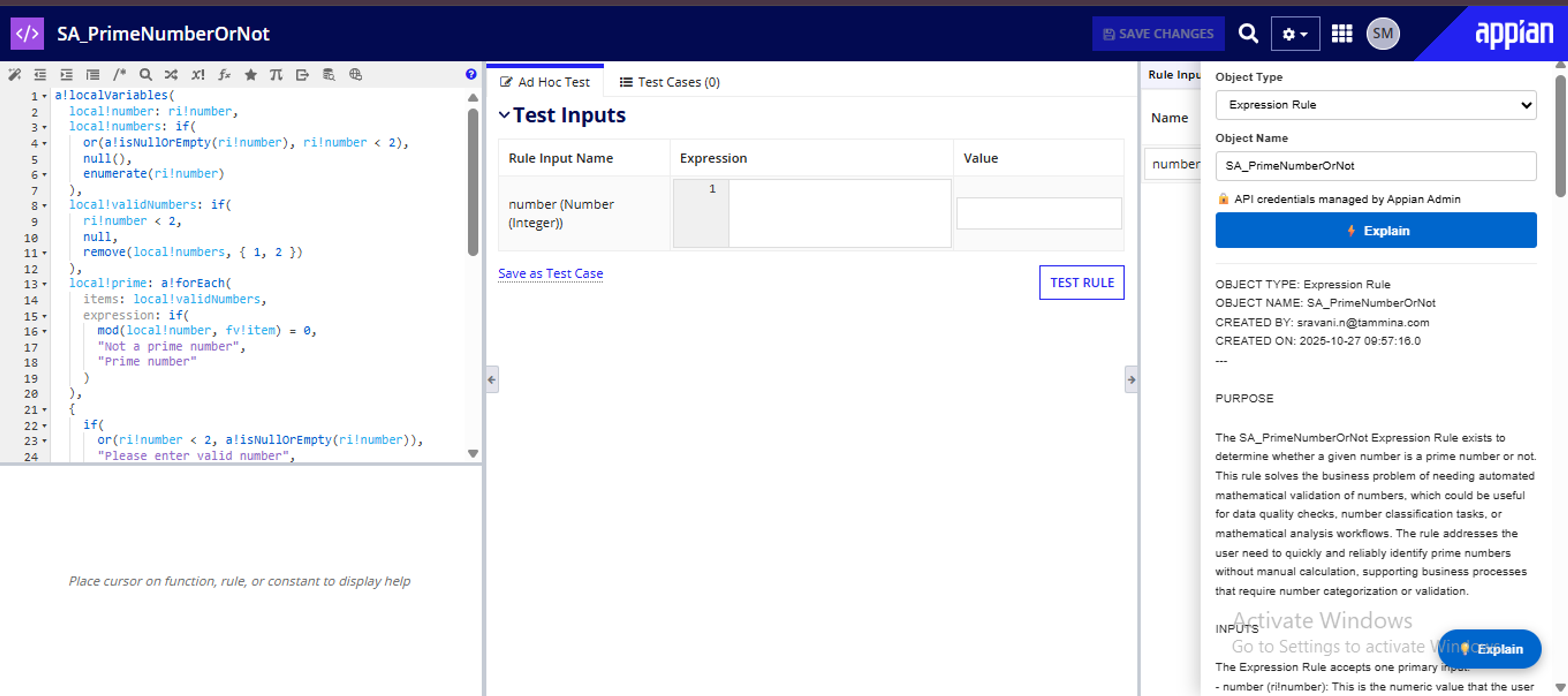The height and width of the screenshot is (696, 1568).
Task: Collapse the Test Inputs section
Action: click(x=504, y=115)
